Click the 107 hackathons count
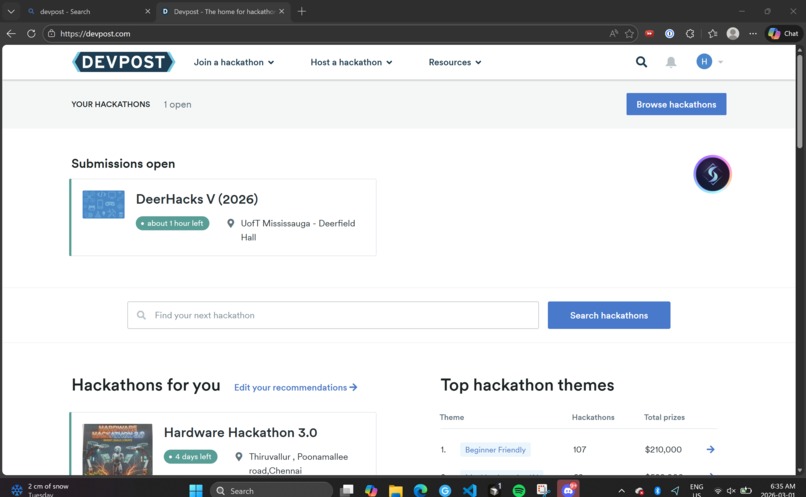 tap(579, 450)
